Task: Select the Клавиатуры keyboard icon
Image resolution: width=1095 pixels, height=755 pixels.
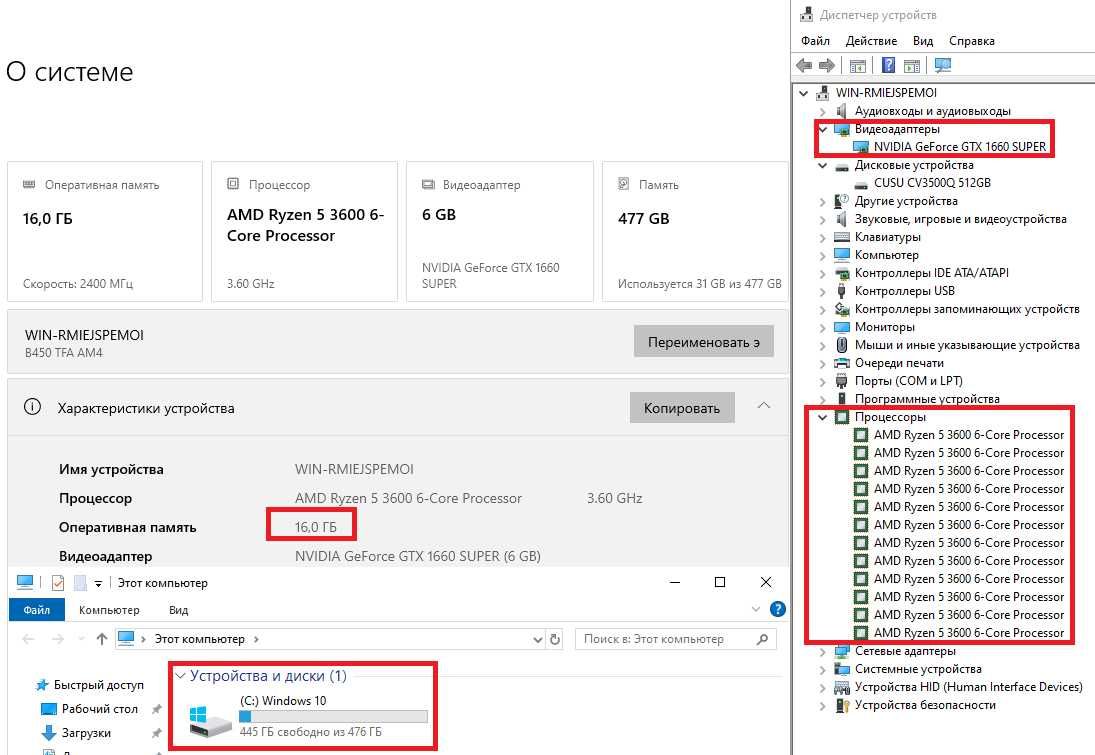Action: pos(842,237)
